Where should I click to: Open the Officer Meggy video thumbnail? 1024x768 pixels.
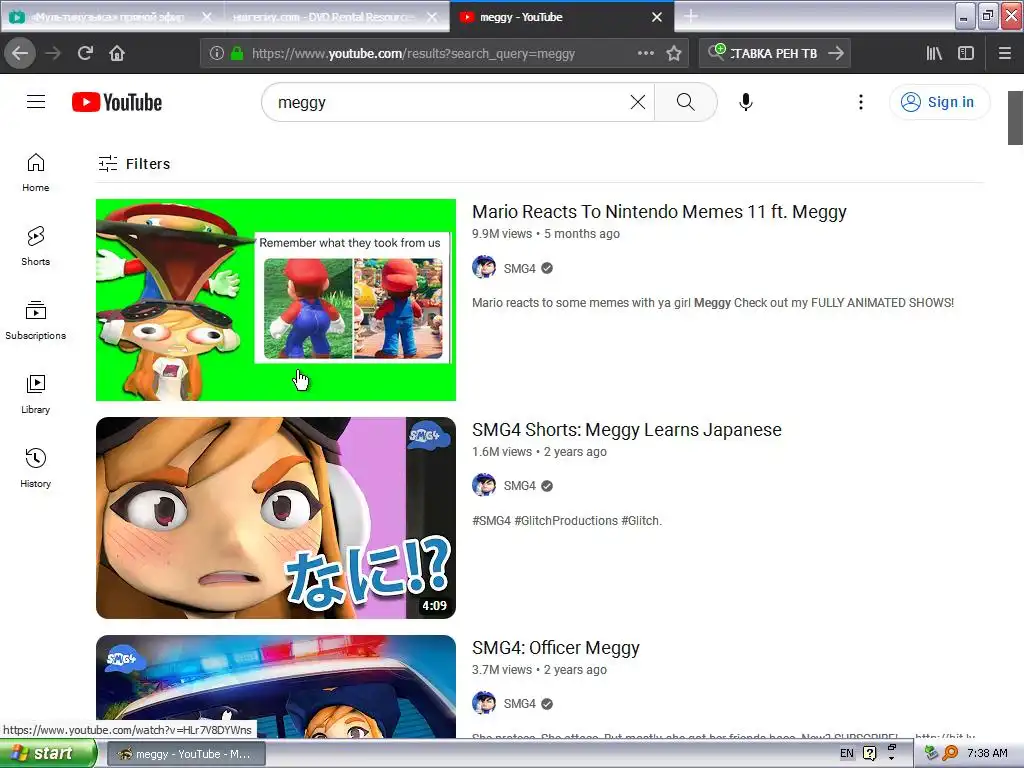tap(276, 686)
